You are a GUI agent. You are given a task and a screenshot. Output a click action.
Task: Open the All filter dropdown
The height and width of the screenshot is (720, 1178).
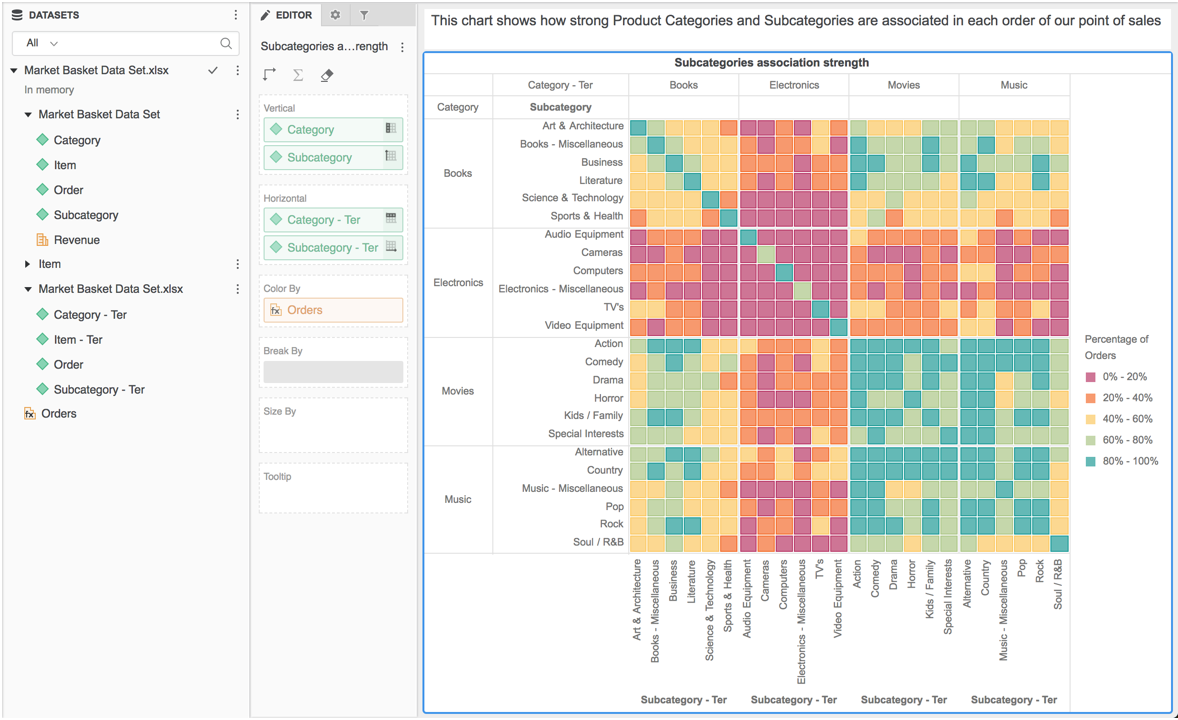click(42, 43)
